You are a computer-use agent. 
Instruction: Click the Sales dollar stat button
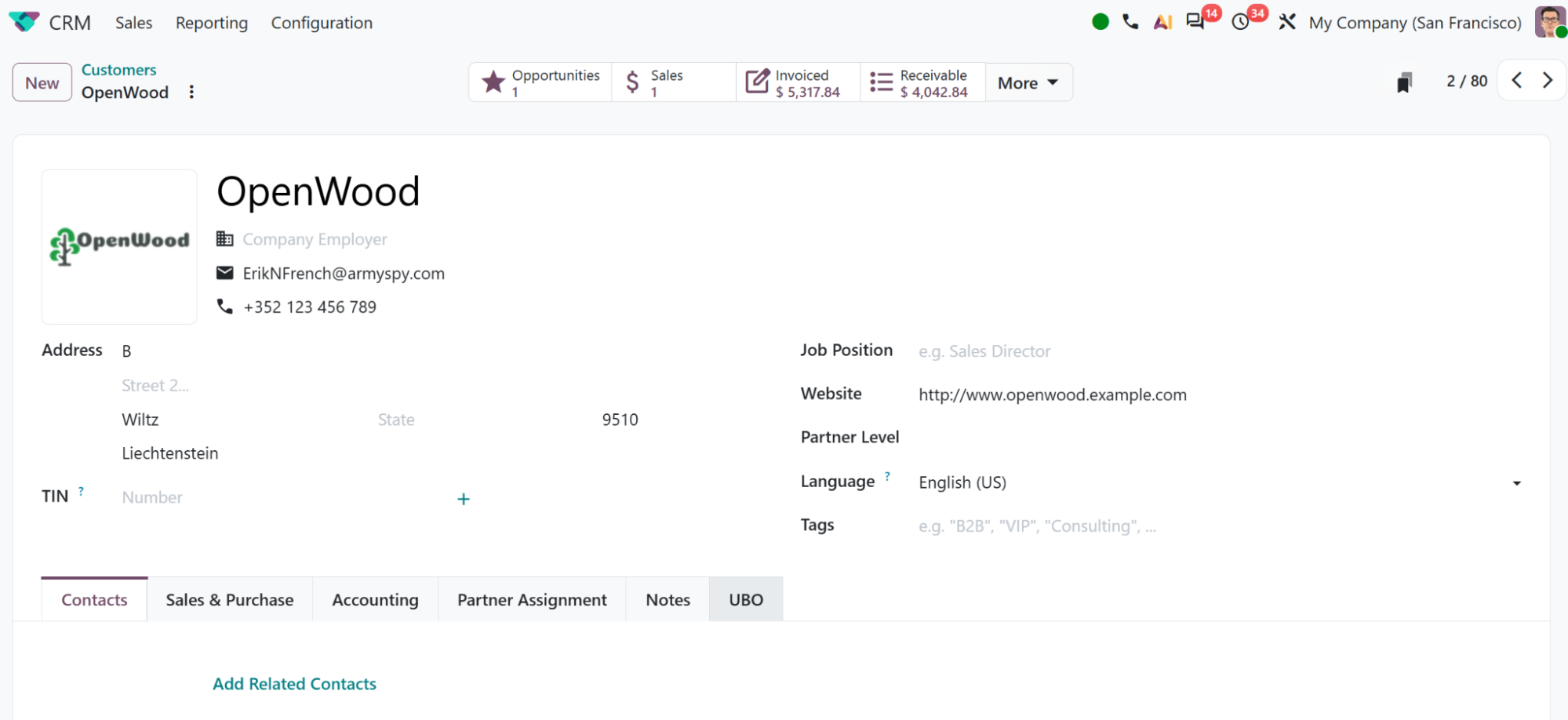(674, 82)
